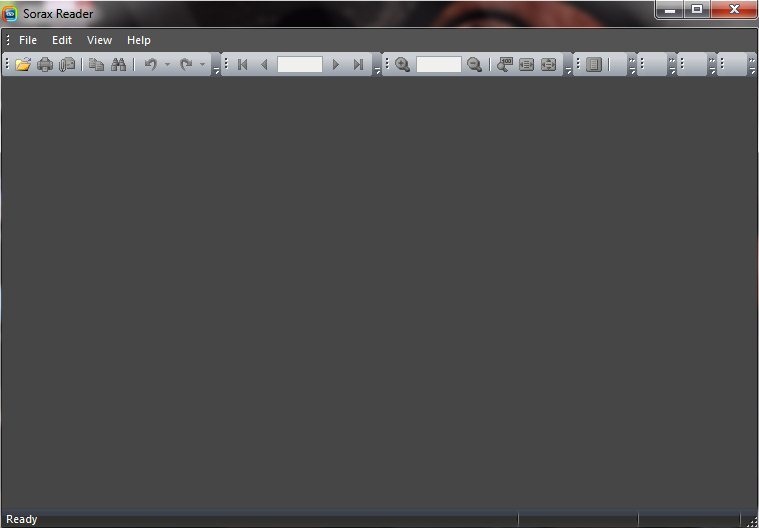The width and height of the screenshot is (759, 528).
Task: Go to next page arrow
Action: (x=335, y=64)
